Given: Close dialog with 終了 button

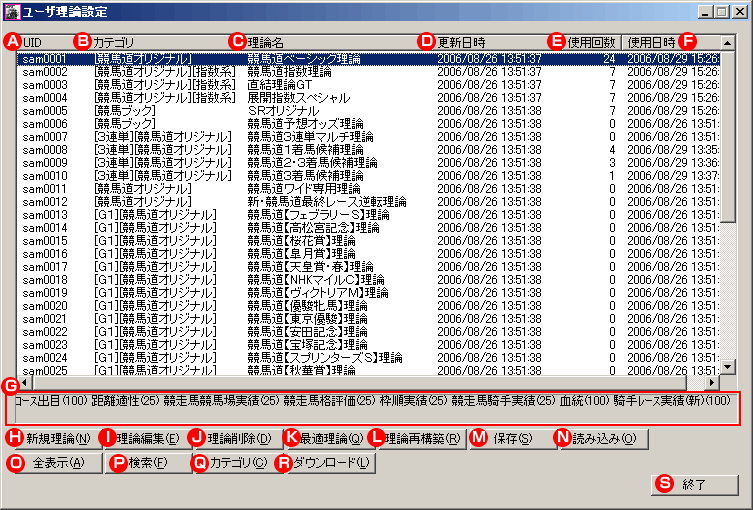Looking at the screenshot, I should [x=694, y=484].
